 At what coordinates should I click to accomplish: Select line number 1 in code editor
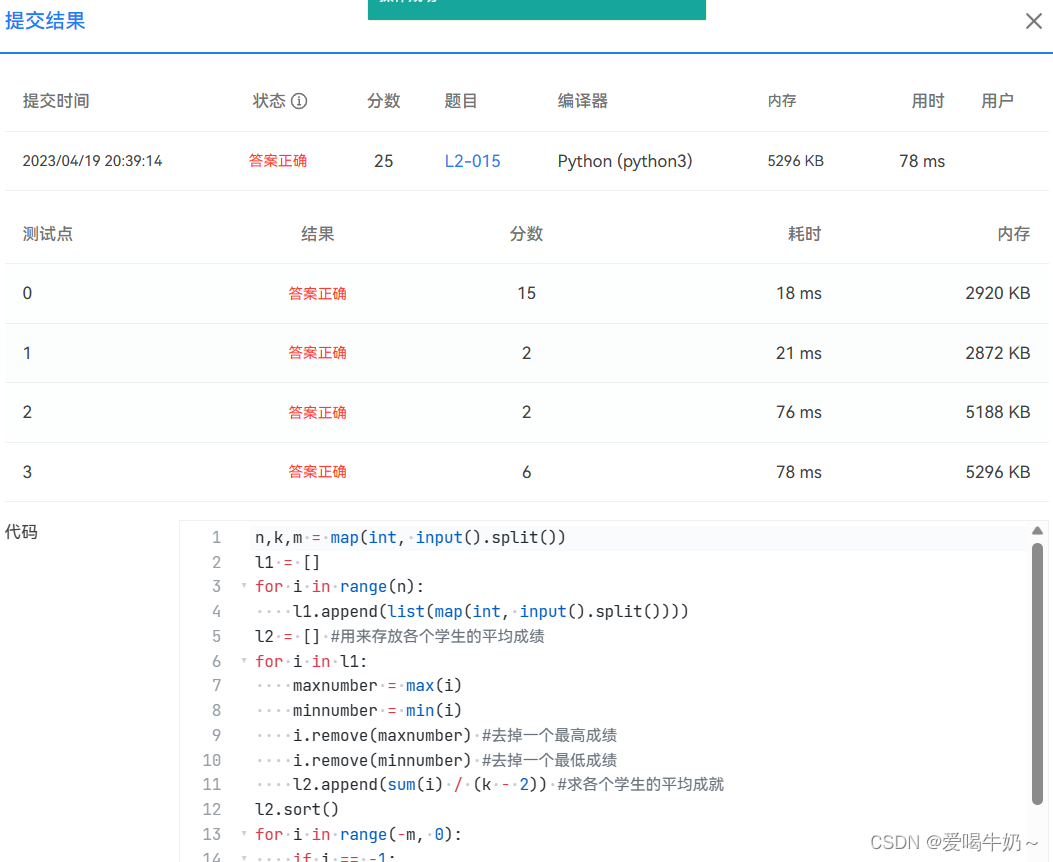click(x=216, y=537)
